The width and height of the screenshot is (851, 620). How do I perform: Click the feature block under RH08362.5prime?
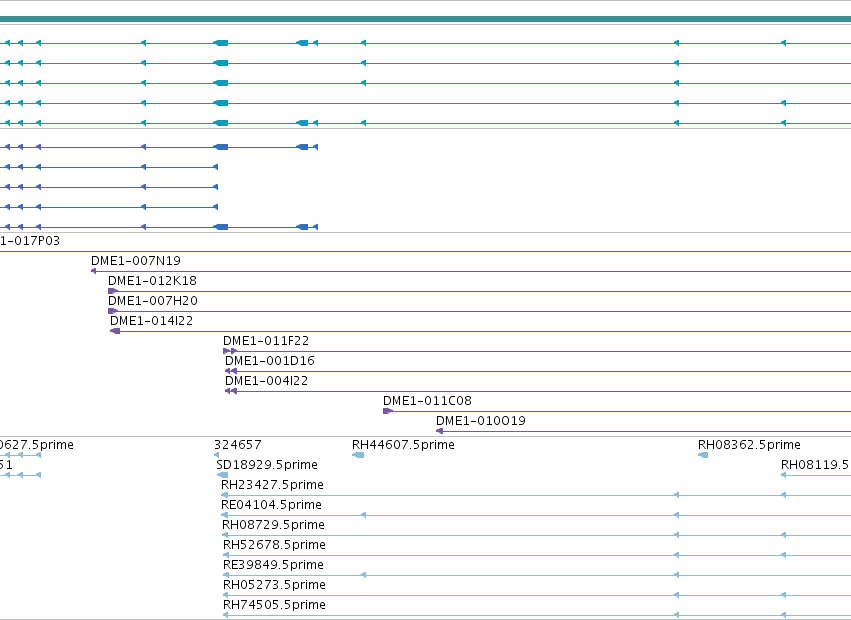(703, 455)
